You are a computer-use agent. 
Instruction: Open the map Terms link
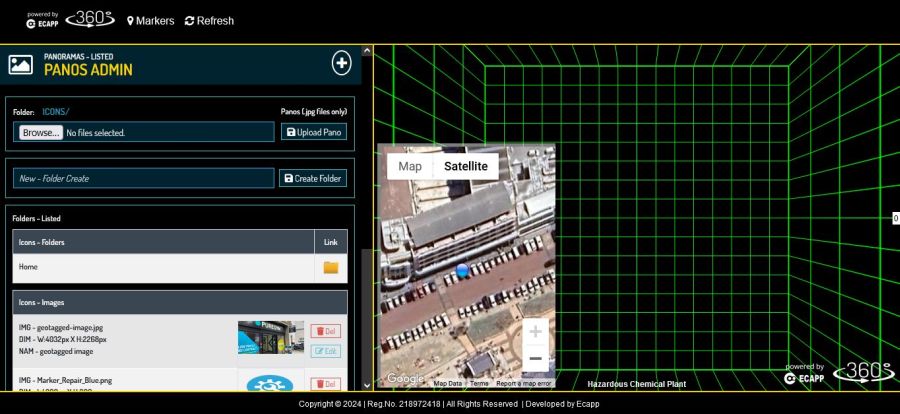479,384
